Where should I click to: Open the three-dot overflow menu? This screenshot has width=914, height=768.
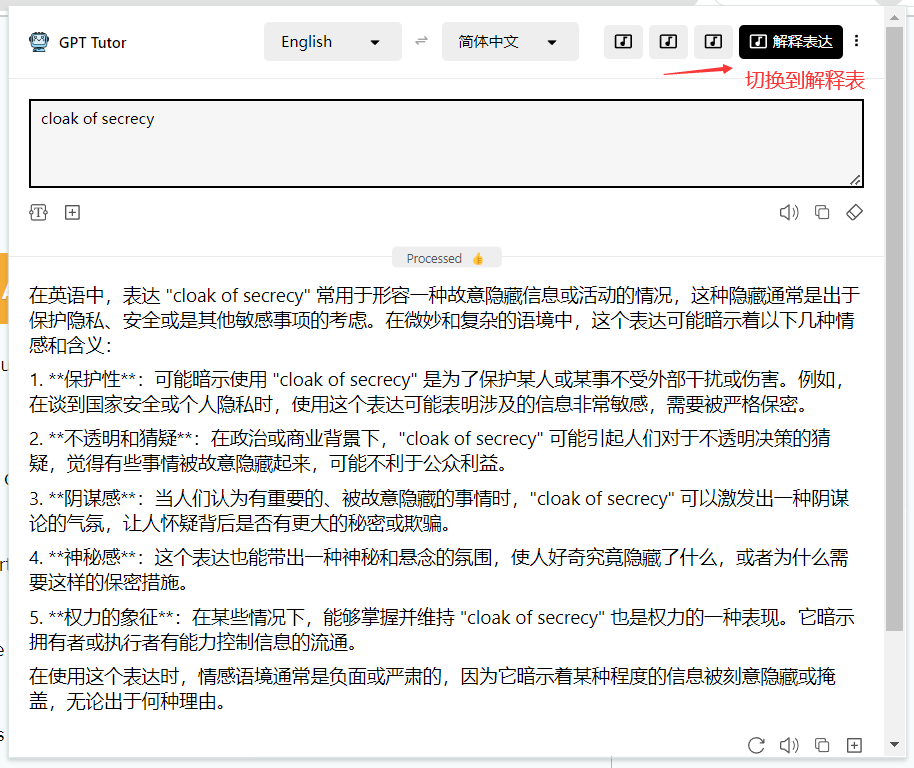click(857, 41)
